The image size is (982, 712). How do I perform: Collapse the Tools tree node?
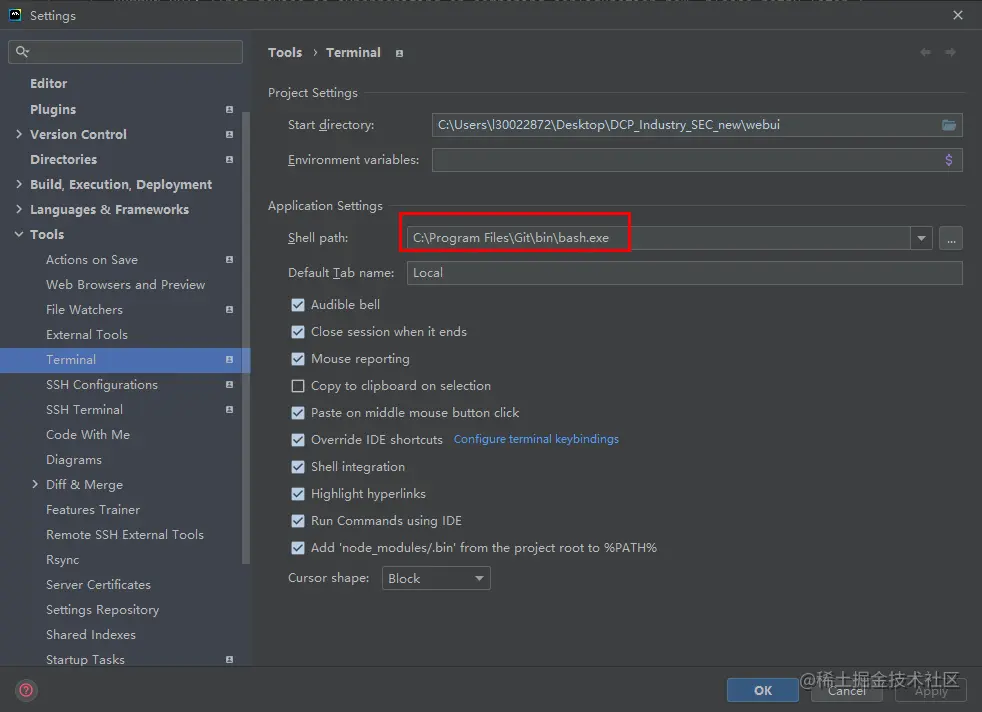pyautogui.click(x=19, y=234)
